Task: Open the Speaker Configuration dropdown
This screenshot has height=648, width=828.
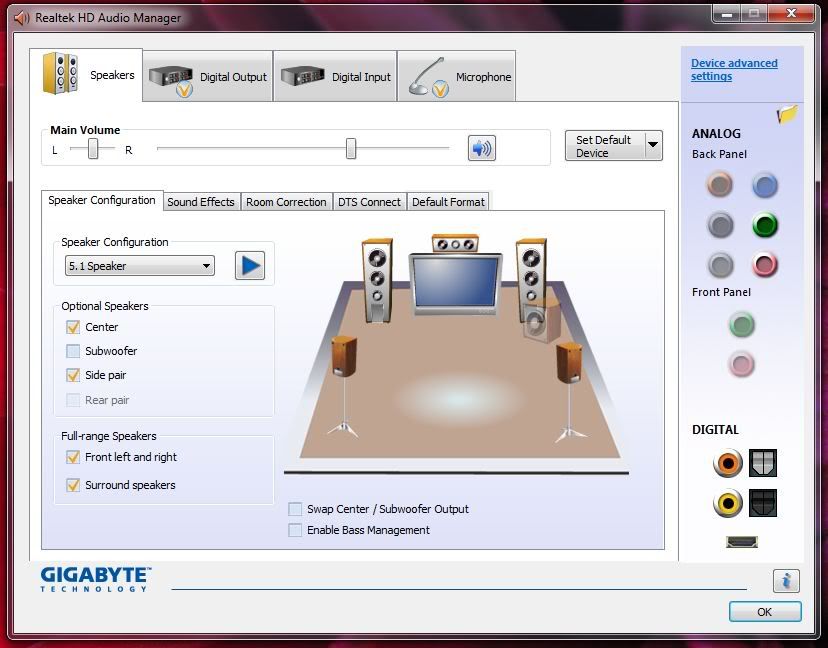Action: click(x=139, y=266)
